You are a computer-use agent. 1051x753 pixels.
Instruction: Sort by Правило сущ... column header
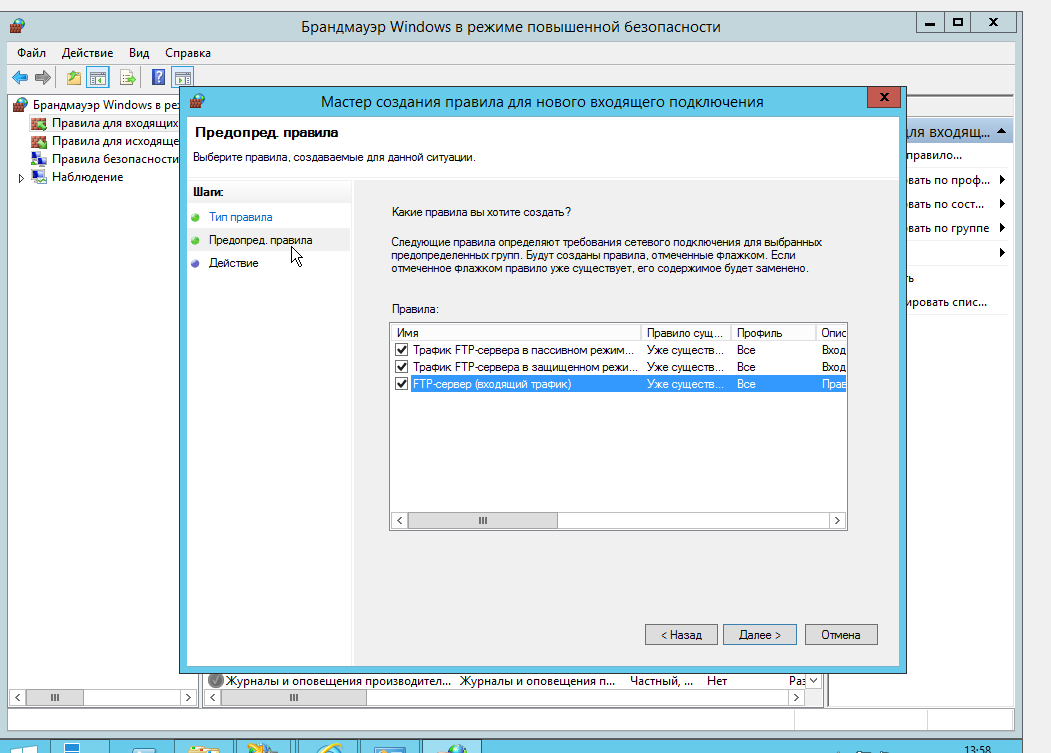(685, 333)
